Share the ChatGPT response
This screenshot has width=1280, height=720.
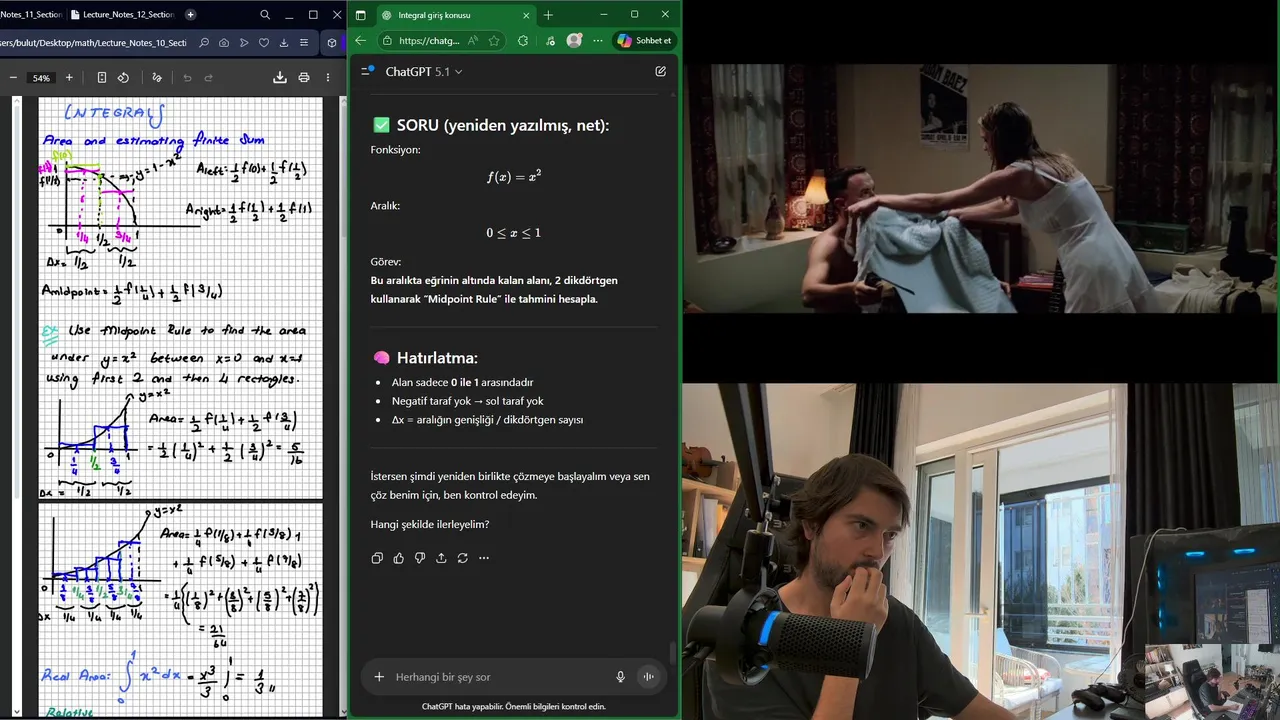coord(441,558)
